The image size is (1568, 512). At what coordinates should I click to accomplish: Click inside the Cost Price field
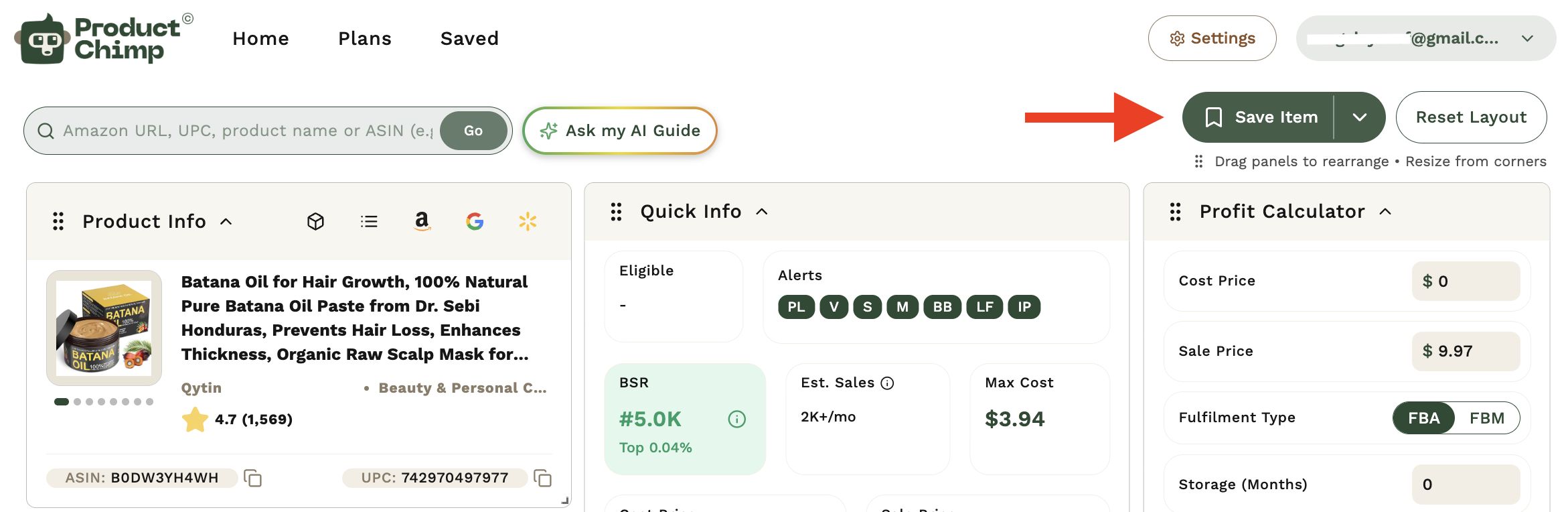(x=1466, y=281)
